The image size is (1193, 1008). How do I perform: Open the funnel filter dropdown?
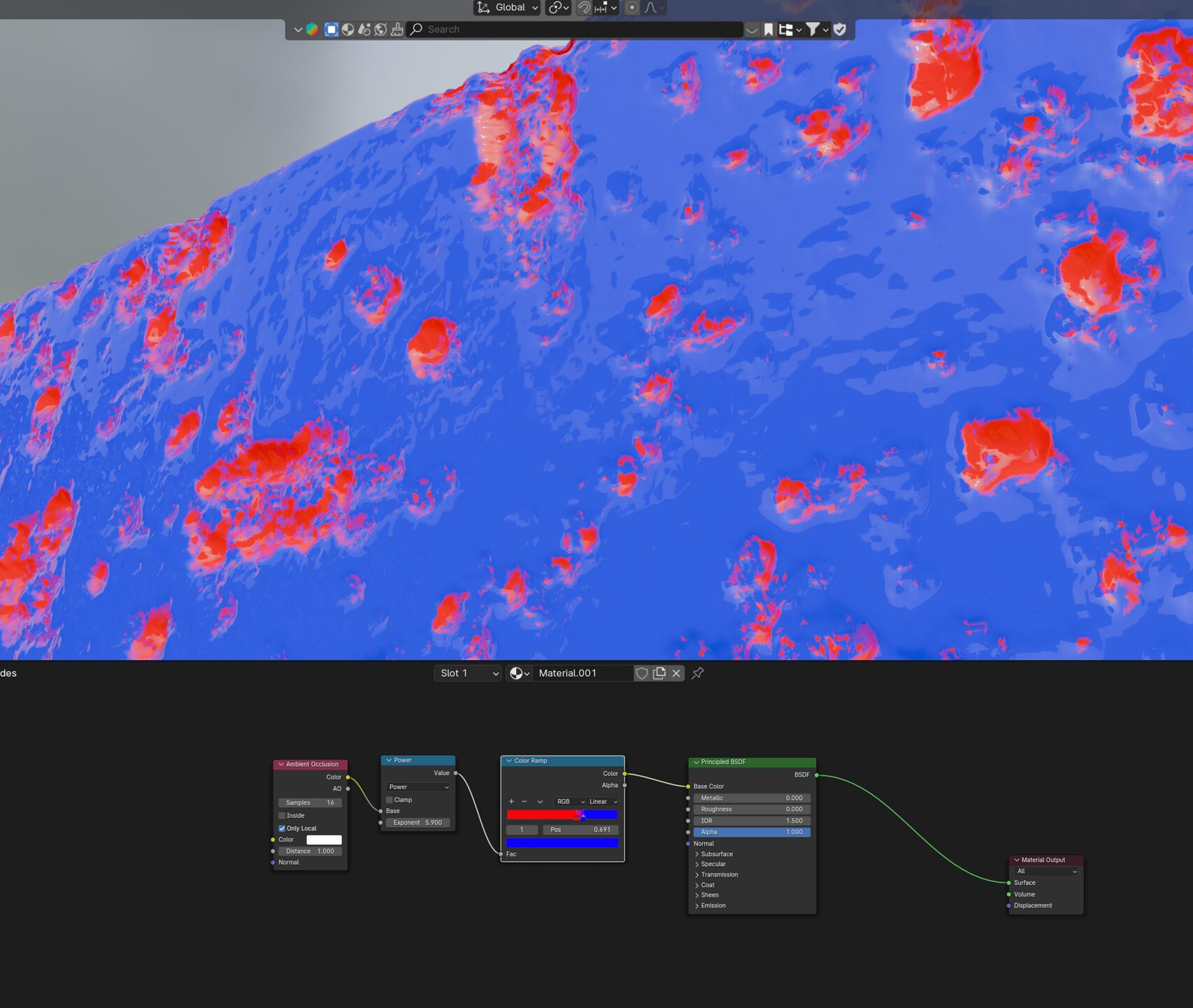point(817,29)
